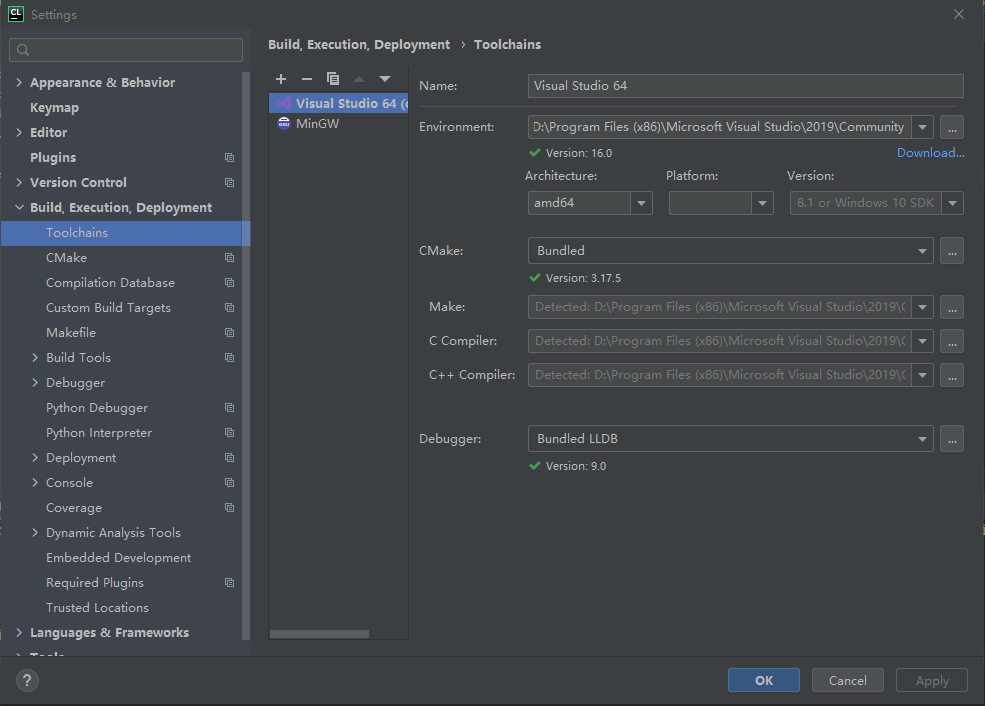Click the Python Interpreter project-level icon
The image size is (985, 706).
pyautogui.click(x=229, y=433)
